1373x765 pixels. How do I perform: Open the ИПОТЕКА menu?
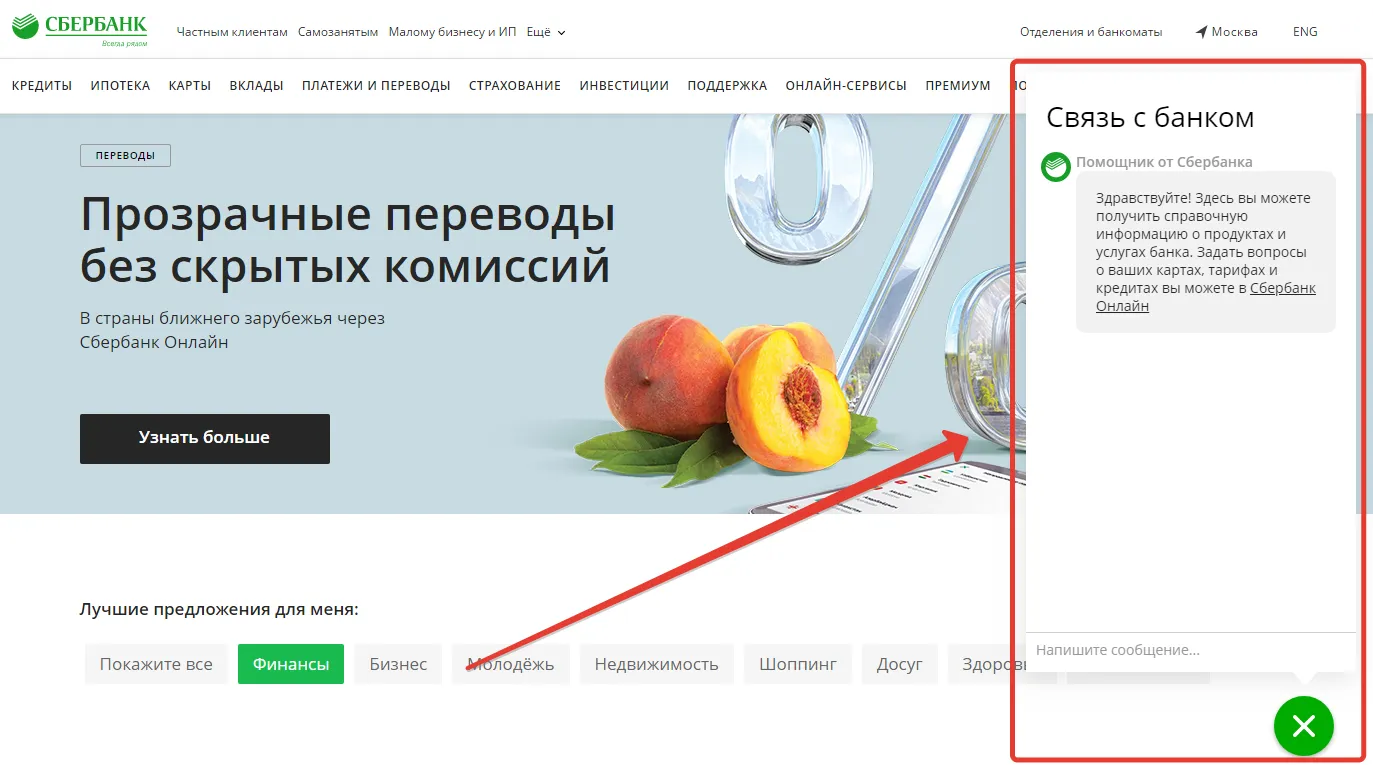[x=120, y=86]
